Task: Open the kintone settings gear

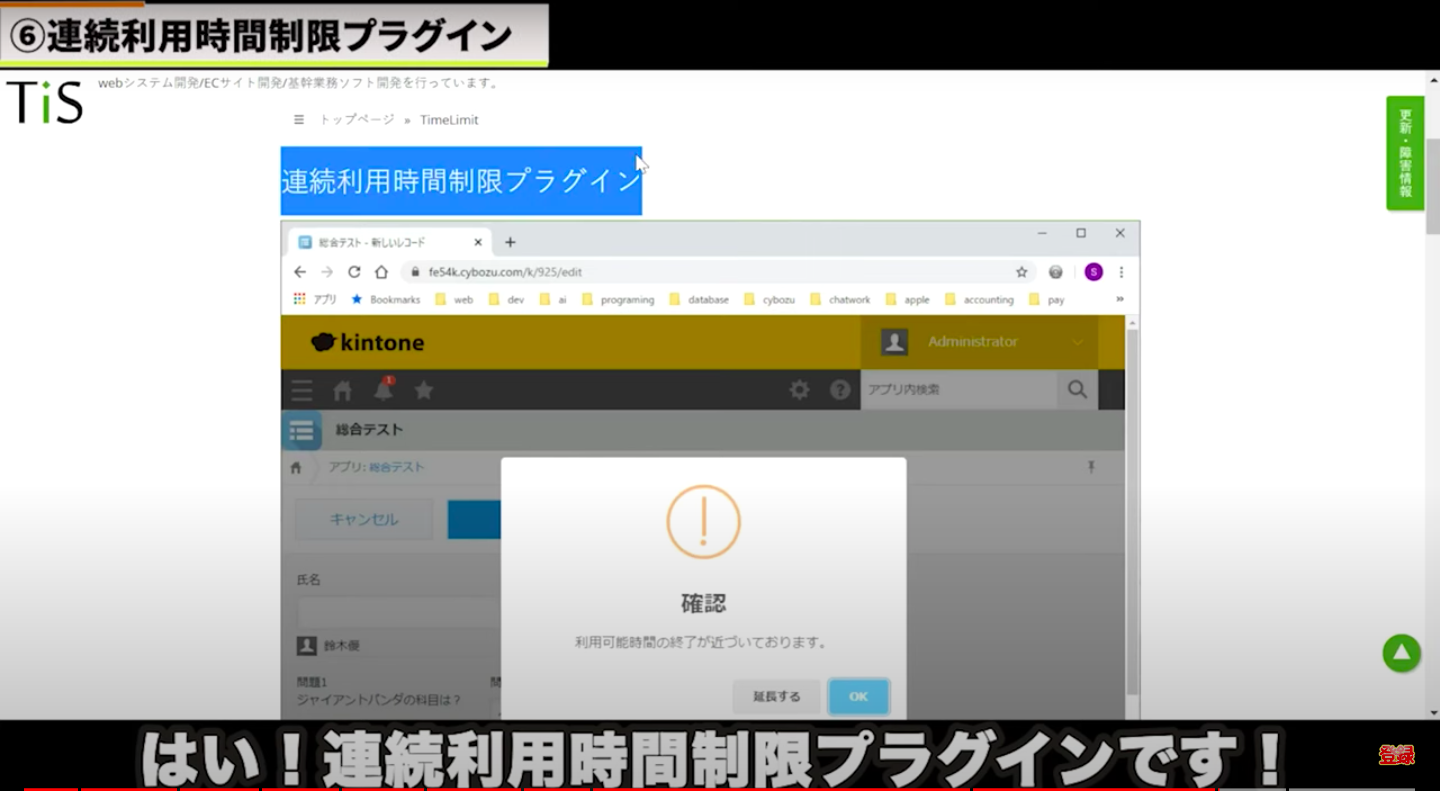Action: tap(799, 390)
